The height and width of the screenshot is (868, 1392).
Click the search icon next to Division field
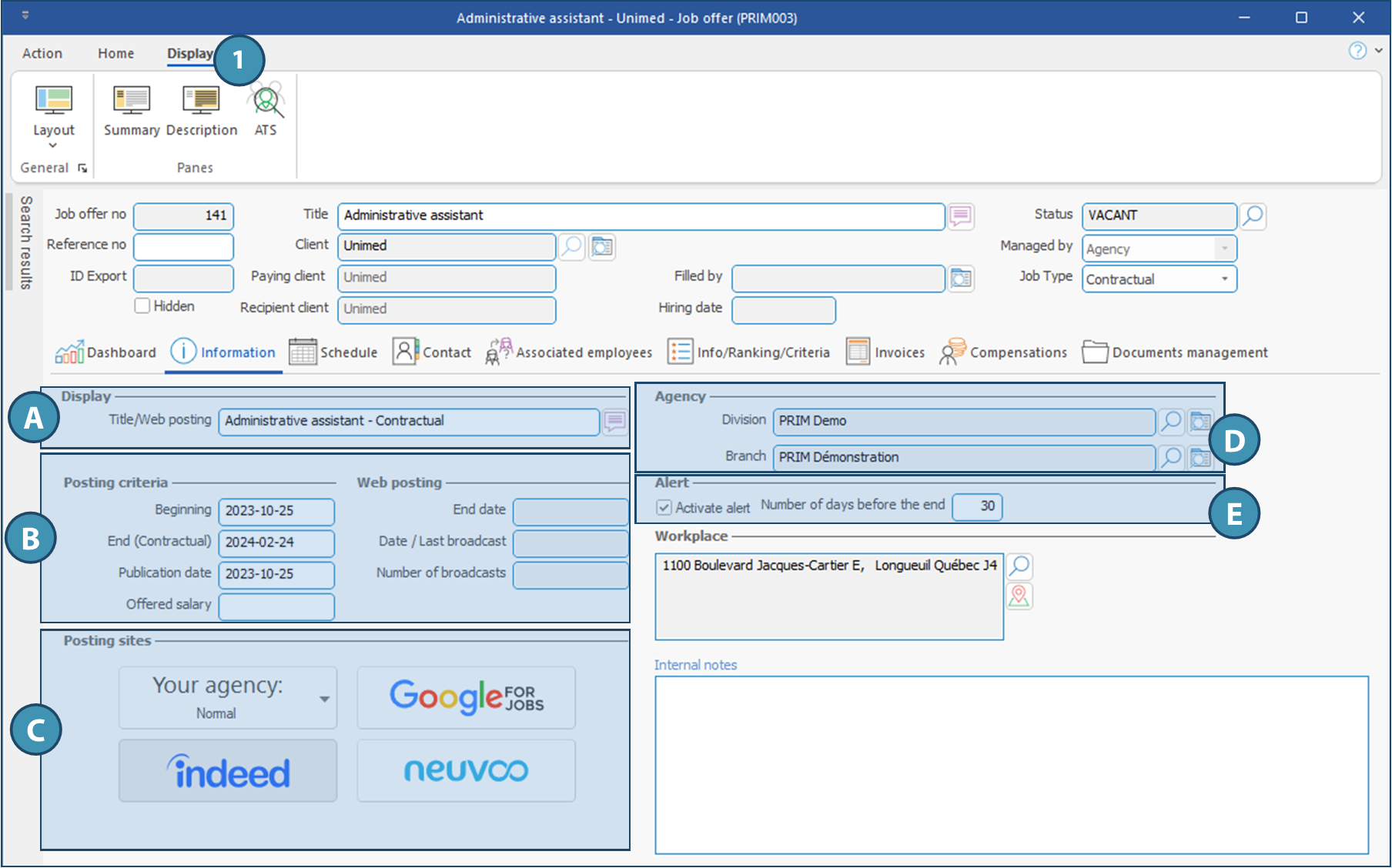click(1170, 421)
